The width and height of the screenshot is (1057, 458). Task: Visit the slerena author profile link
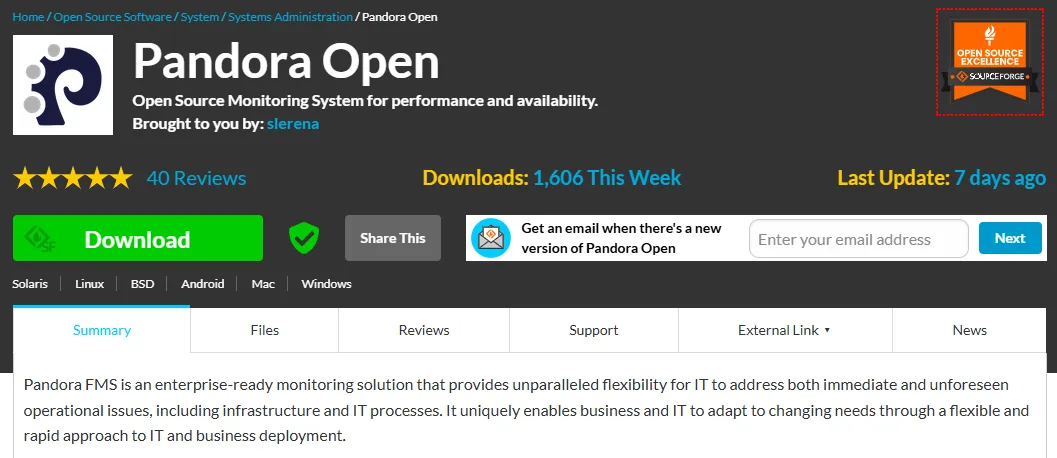coord(293,124)
